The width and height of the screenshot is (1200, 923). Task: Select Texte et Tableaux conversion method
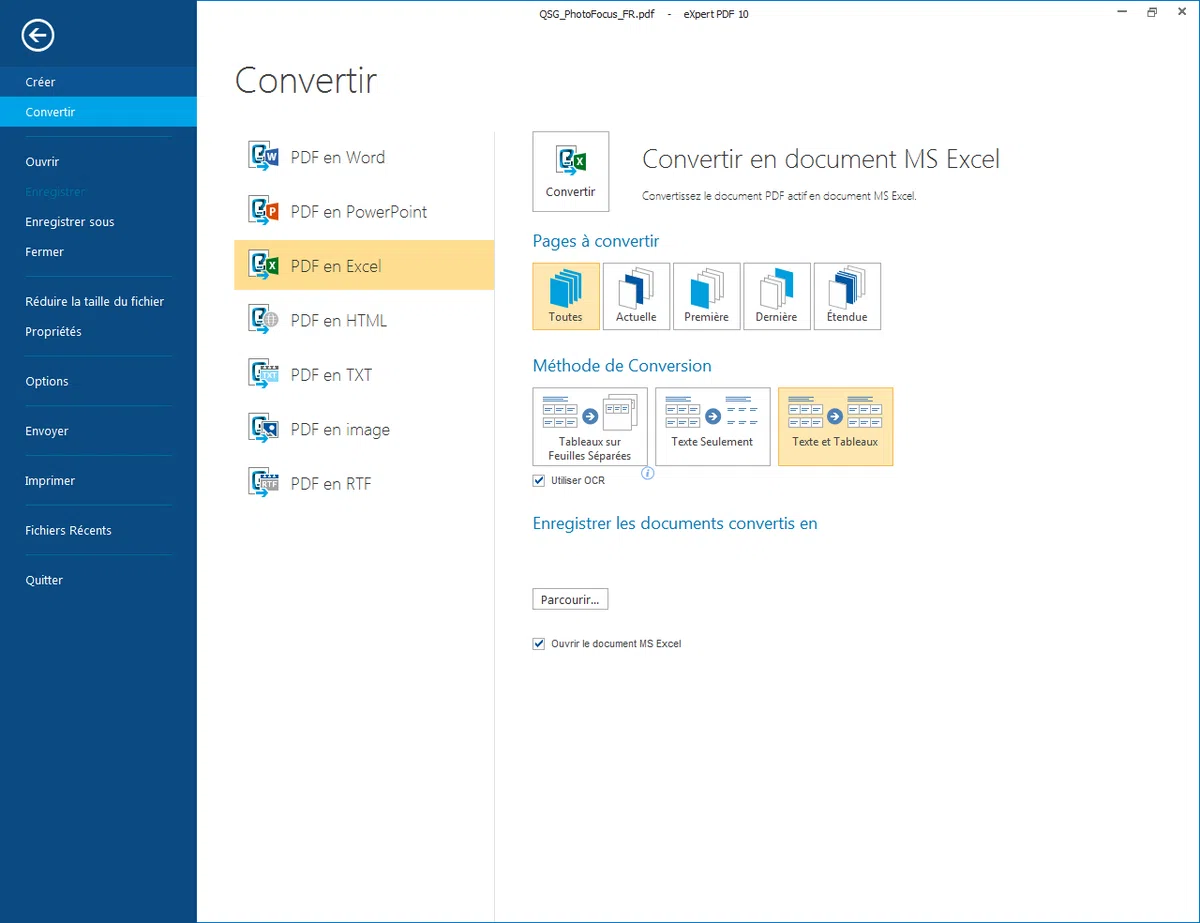click(x=835, y=427)
